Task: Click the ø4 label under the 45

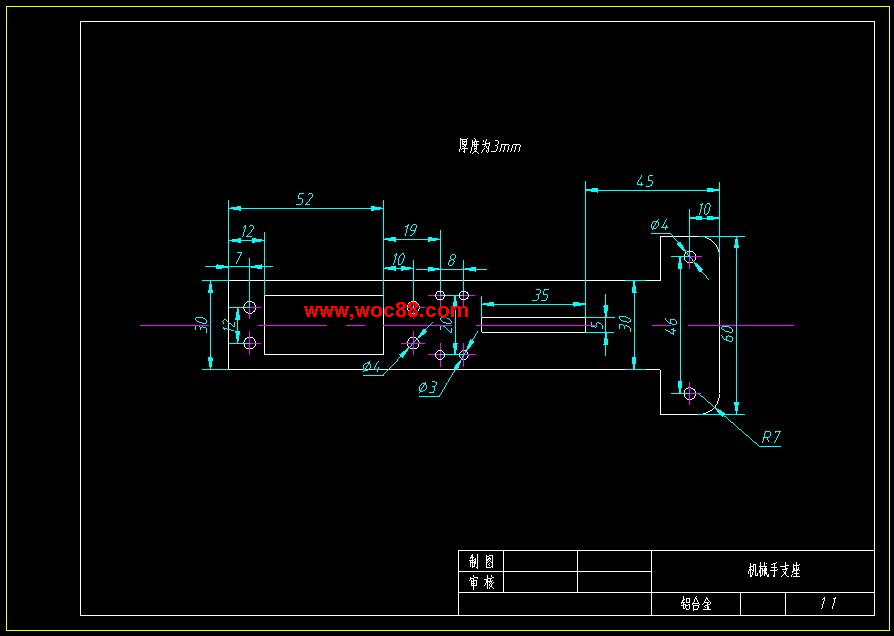Action: tap(660, 225)
